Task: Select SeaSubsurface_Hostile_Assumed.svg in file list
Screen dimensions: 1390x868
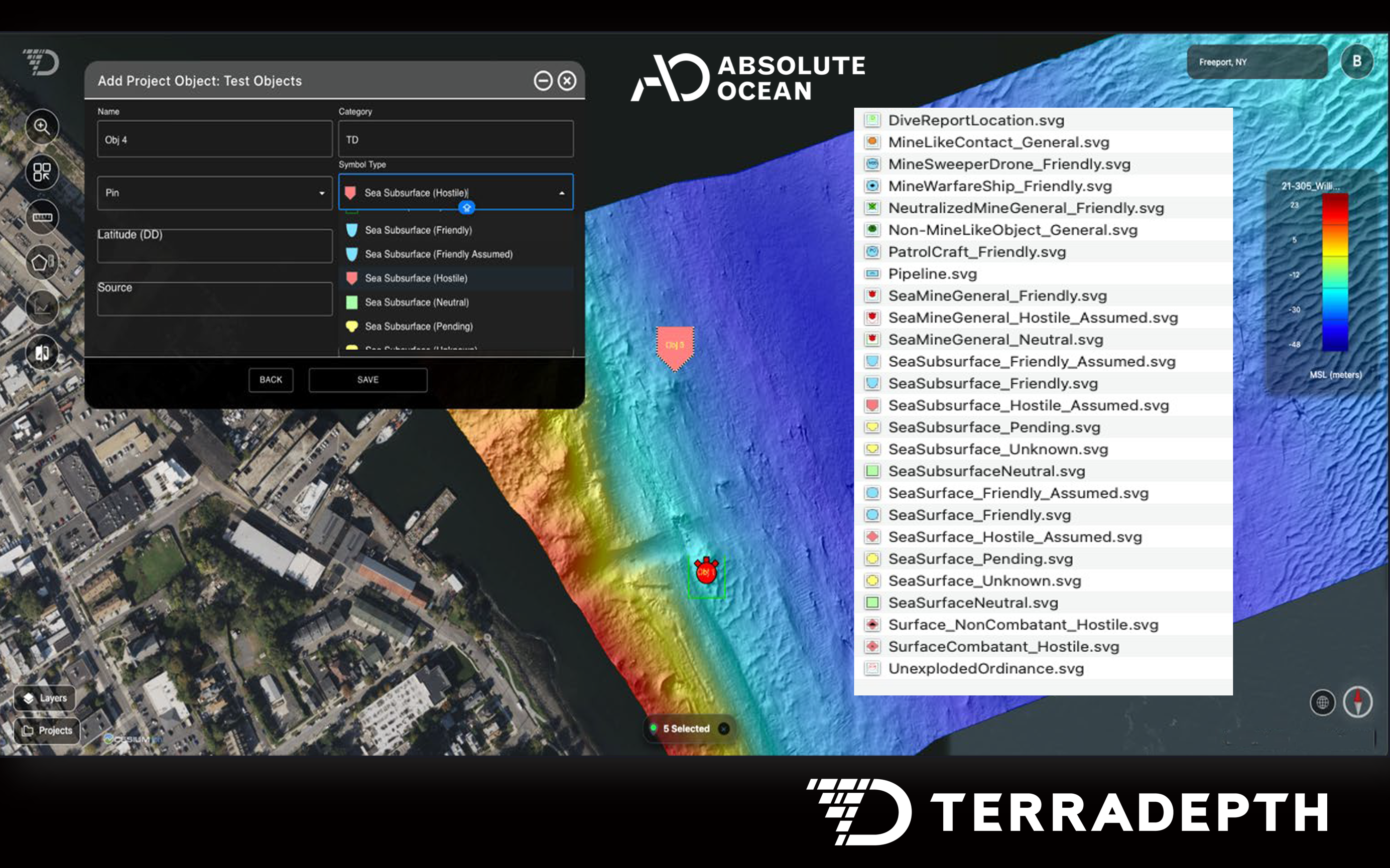Action: [x=1044, y=405]
